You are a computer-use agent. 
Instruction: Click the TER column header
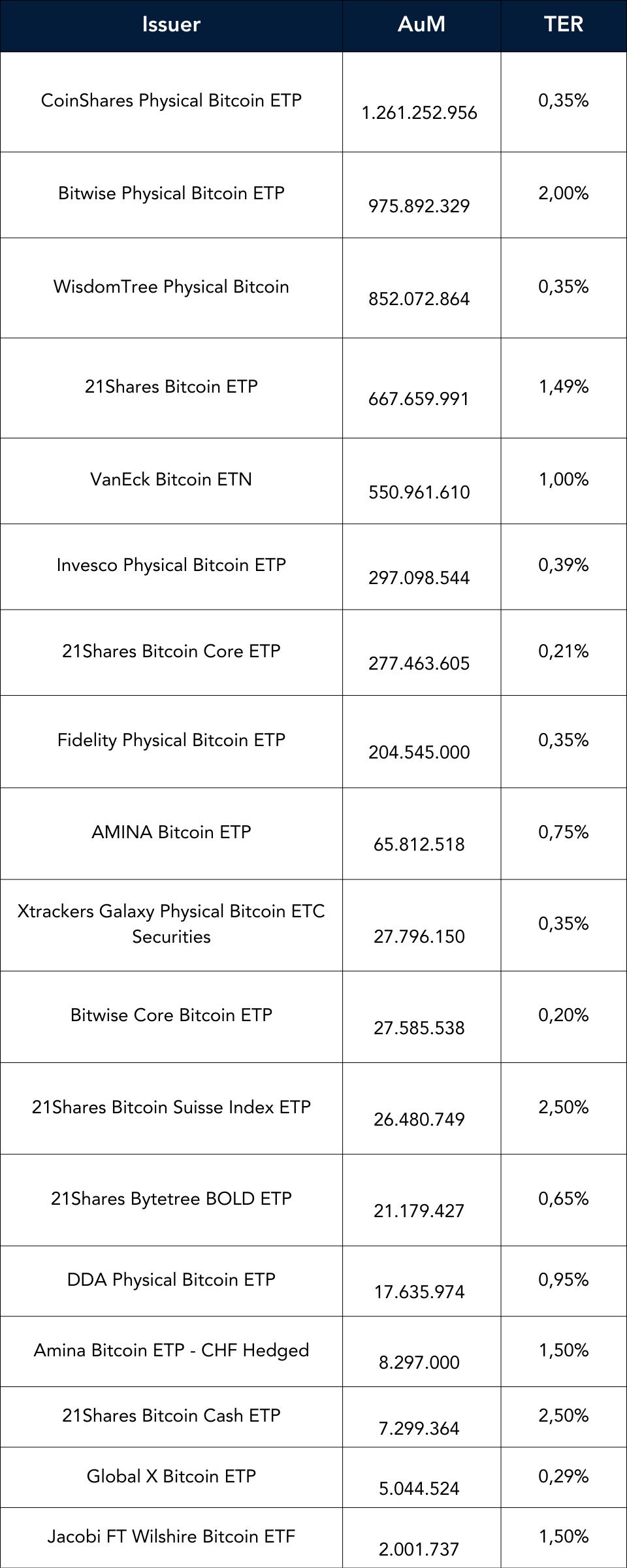click(x=563, y=25)
